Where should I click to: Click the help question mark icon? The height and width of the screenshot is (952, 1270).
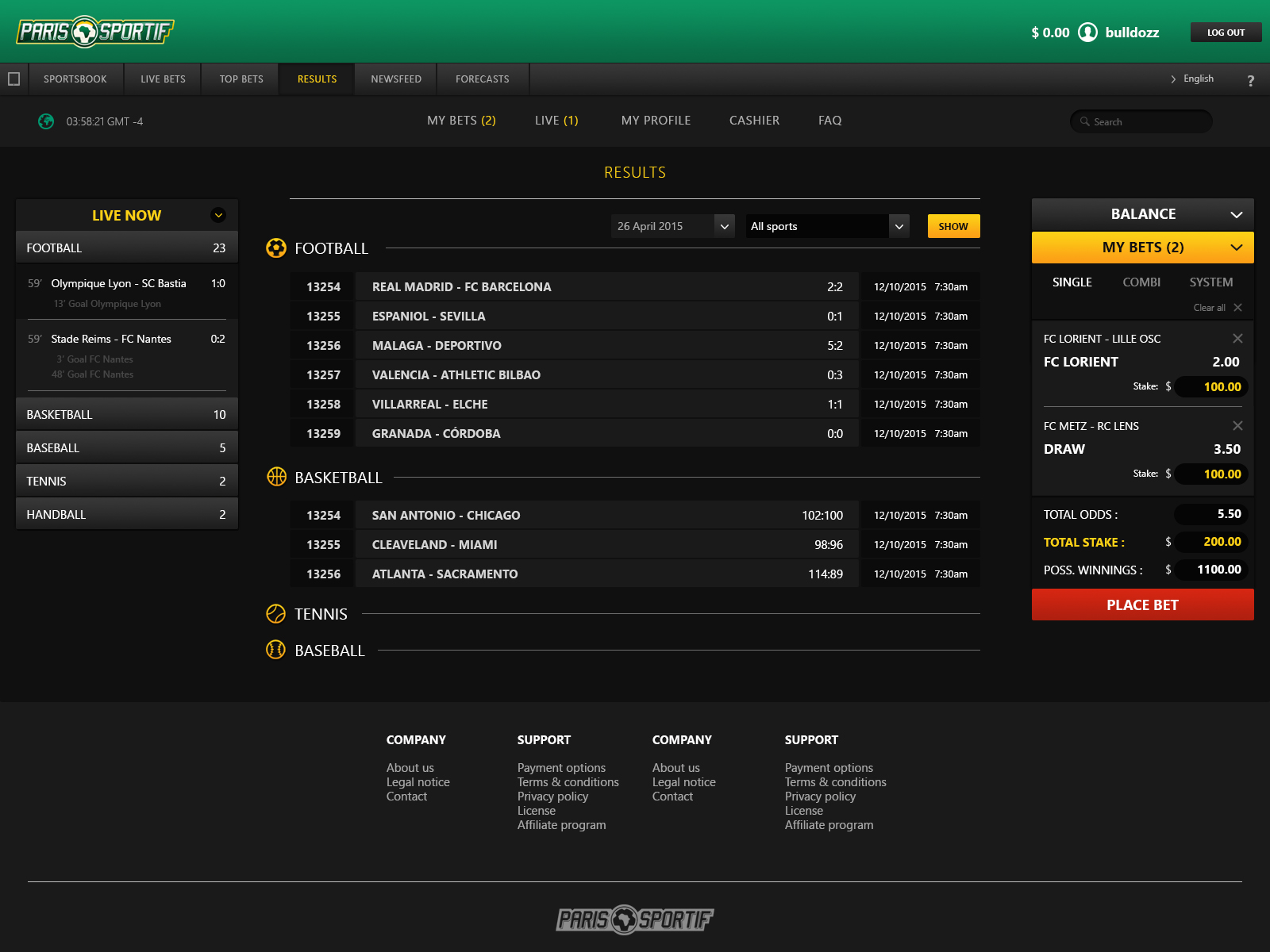coord(1250,80)
